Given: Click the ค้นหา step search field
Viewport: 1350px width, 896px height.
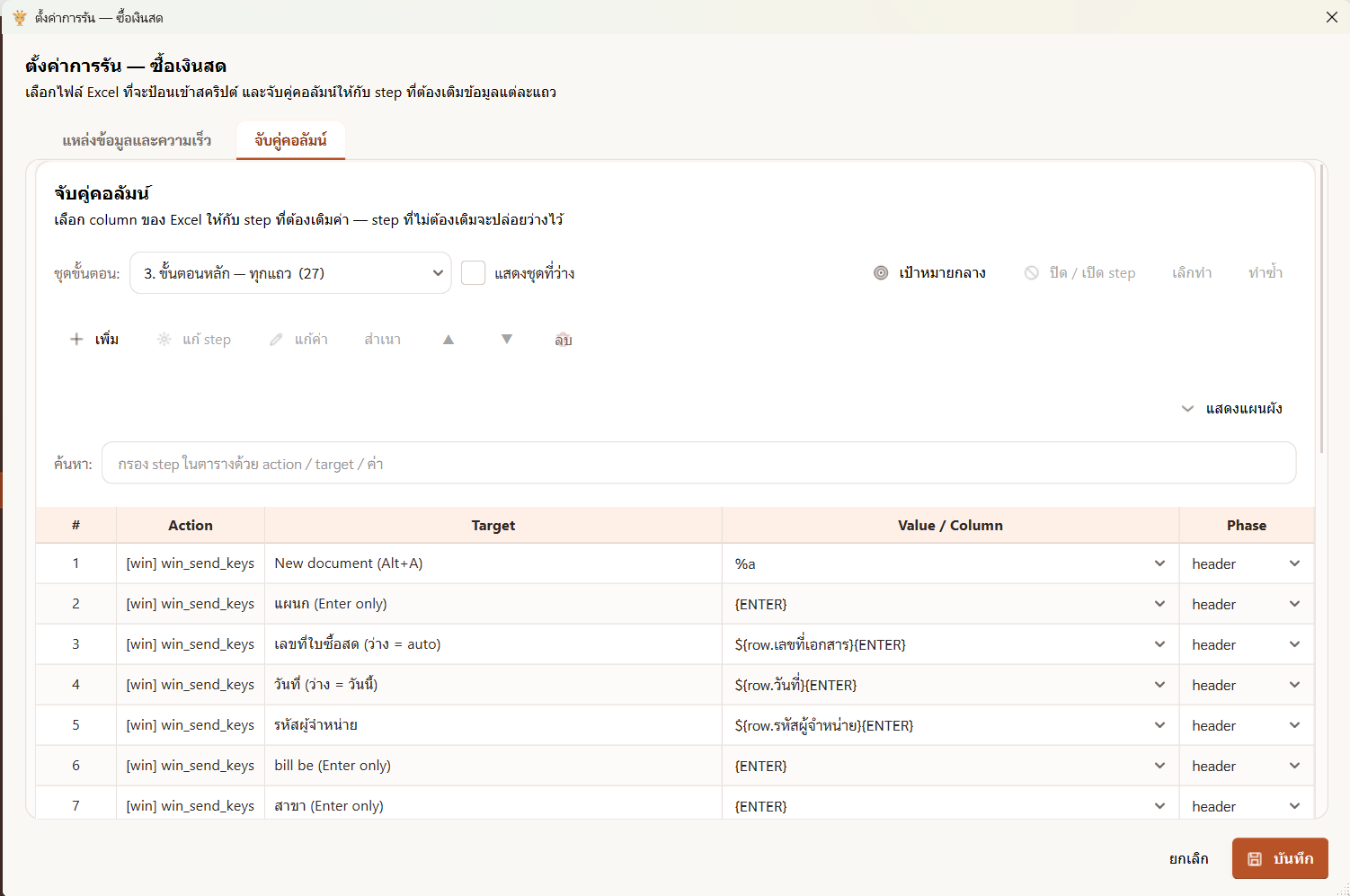Looking at the screenshot, I should tap(698, 463).
